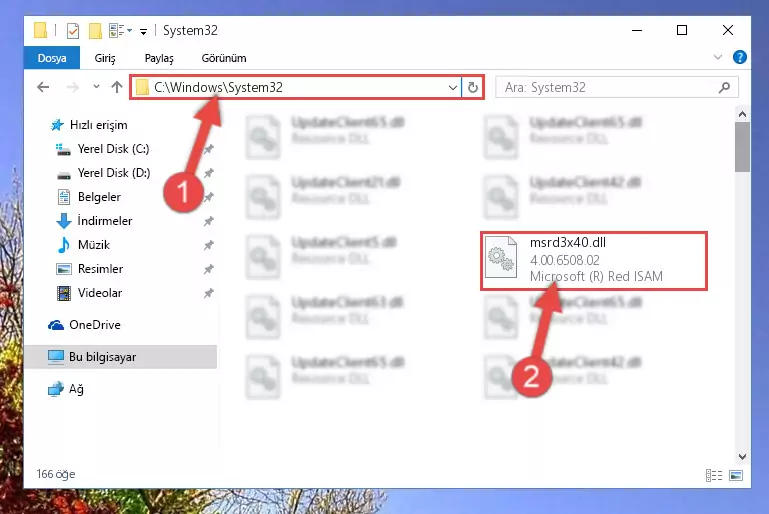Switch to the Görünüm ribbon tab

pyautogui.click(x=224, y=58)
